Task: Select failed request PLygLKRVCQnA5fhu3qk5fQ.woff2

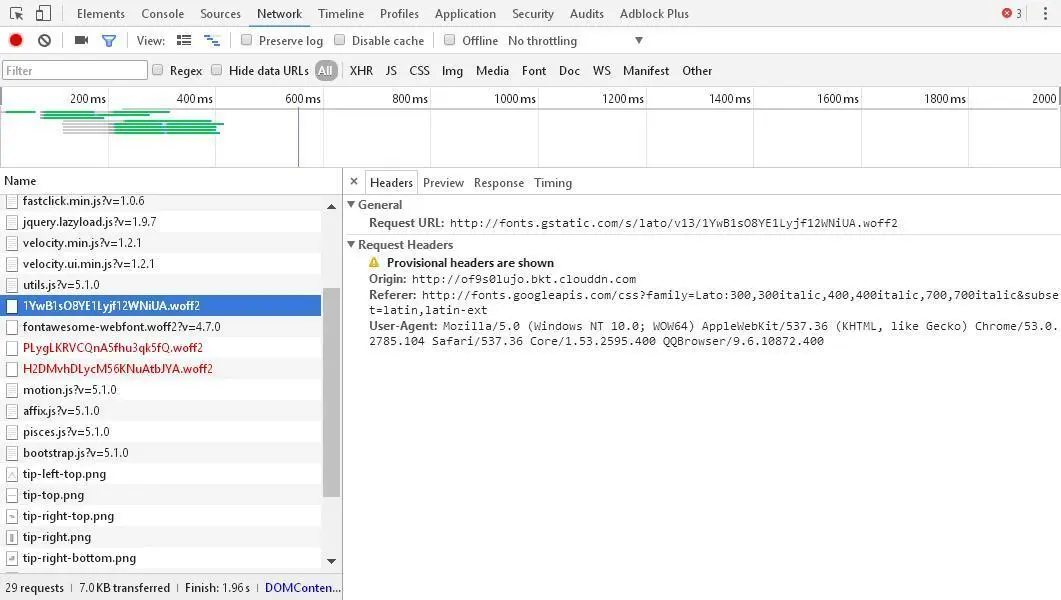Action: coord(161,348)
